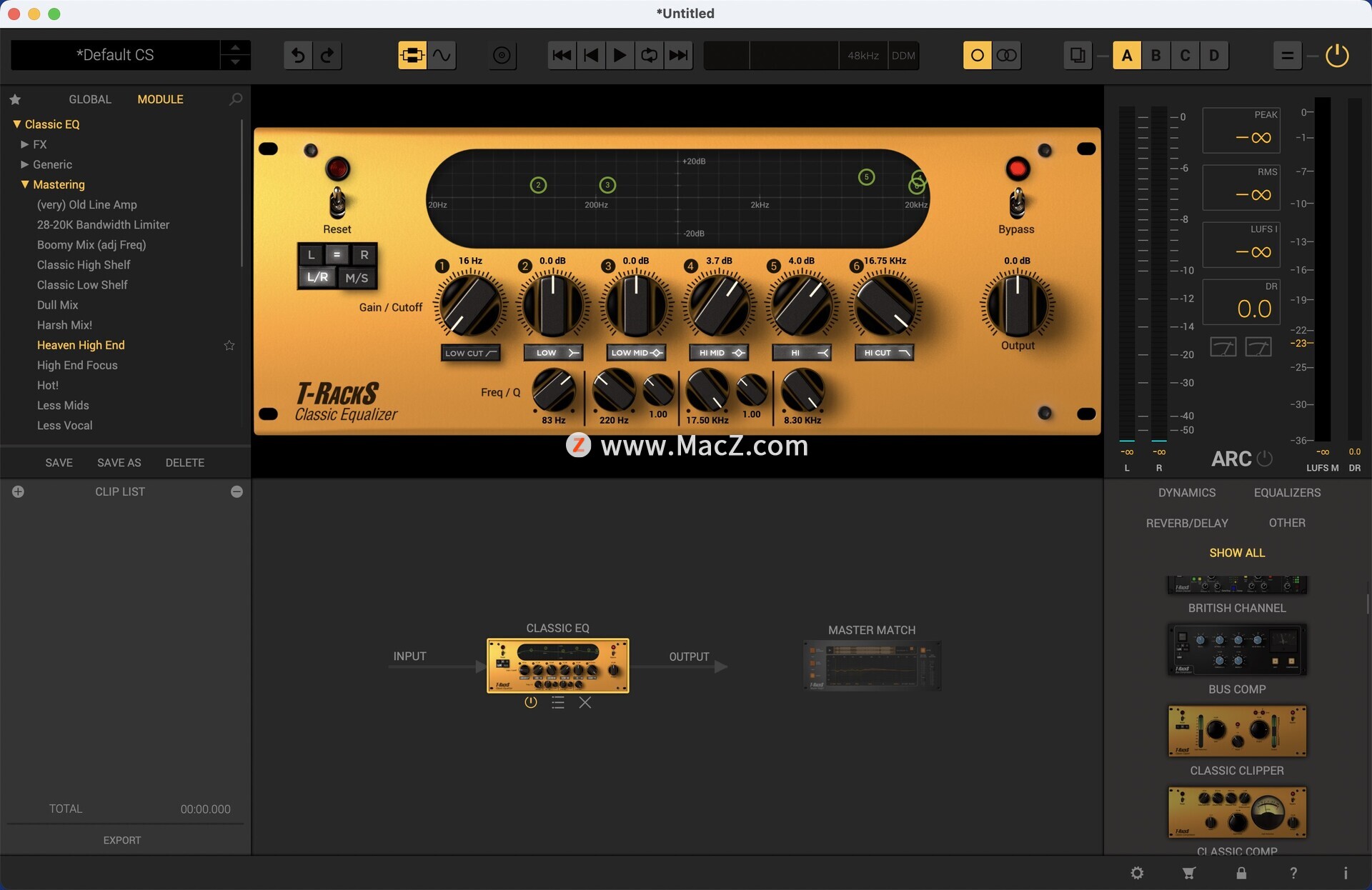The width and height of the screenshot is (1372, 890).
Task: Remove Classic EQ module with X icon
Action: [x=585, y=703]
